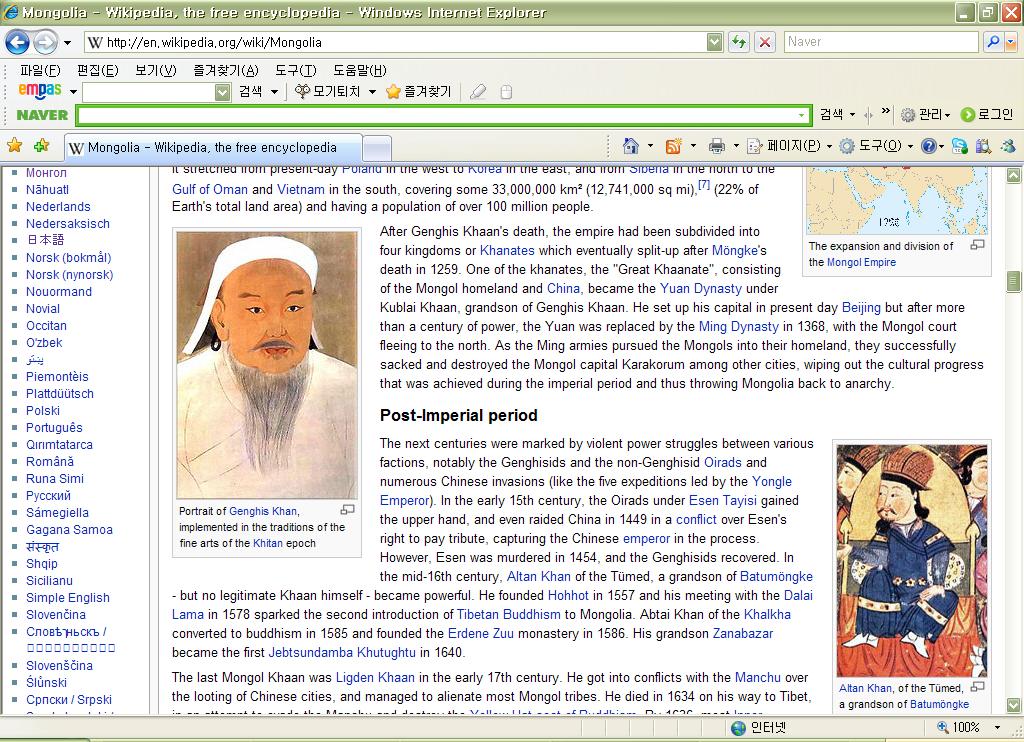Open the 도구(T) menu

pos(295,71)
